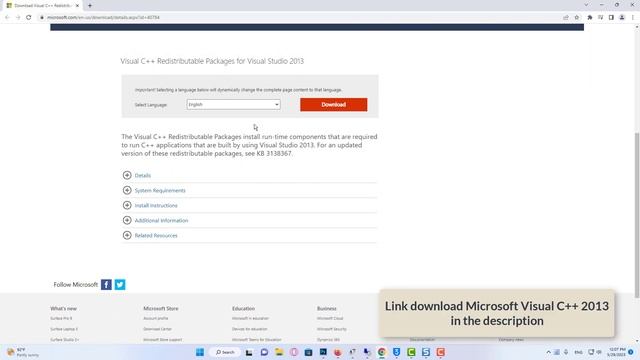Image resolution: width=640 pixels, height=360 pixels.
Task: Click the 'Visual C++ Redistributable Packages for Visual Studio 2013' heading
Action: click(x=212, y=61)
